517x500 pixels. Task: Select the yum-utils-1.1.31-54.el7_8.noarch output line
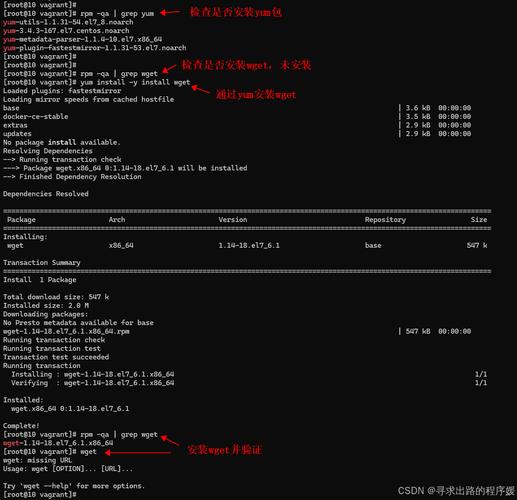pyautogui.click(x=68, y=22)
